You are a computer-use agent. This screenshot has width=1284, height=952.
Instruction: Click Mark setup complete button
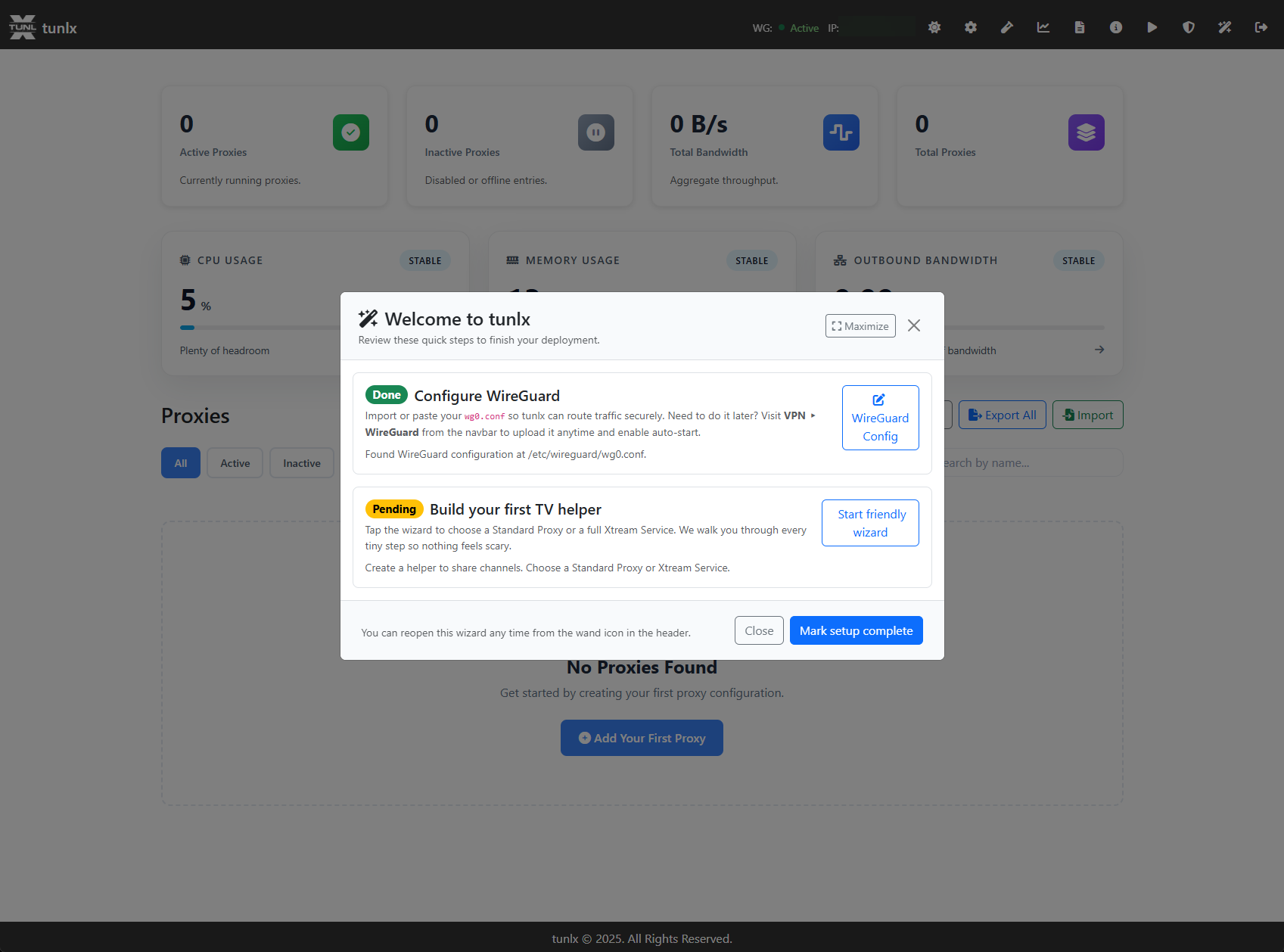(856, 630)
